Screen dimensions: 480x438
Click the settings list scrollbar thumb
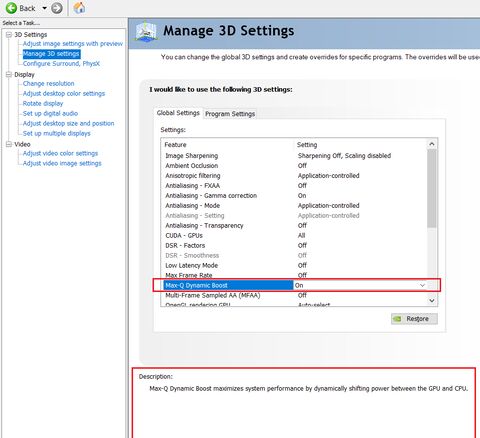[x=432, y=188]
